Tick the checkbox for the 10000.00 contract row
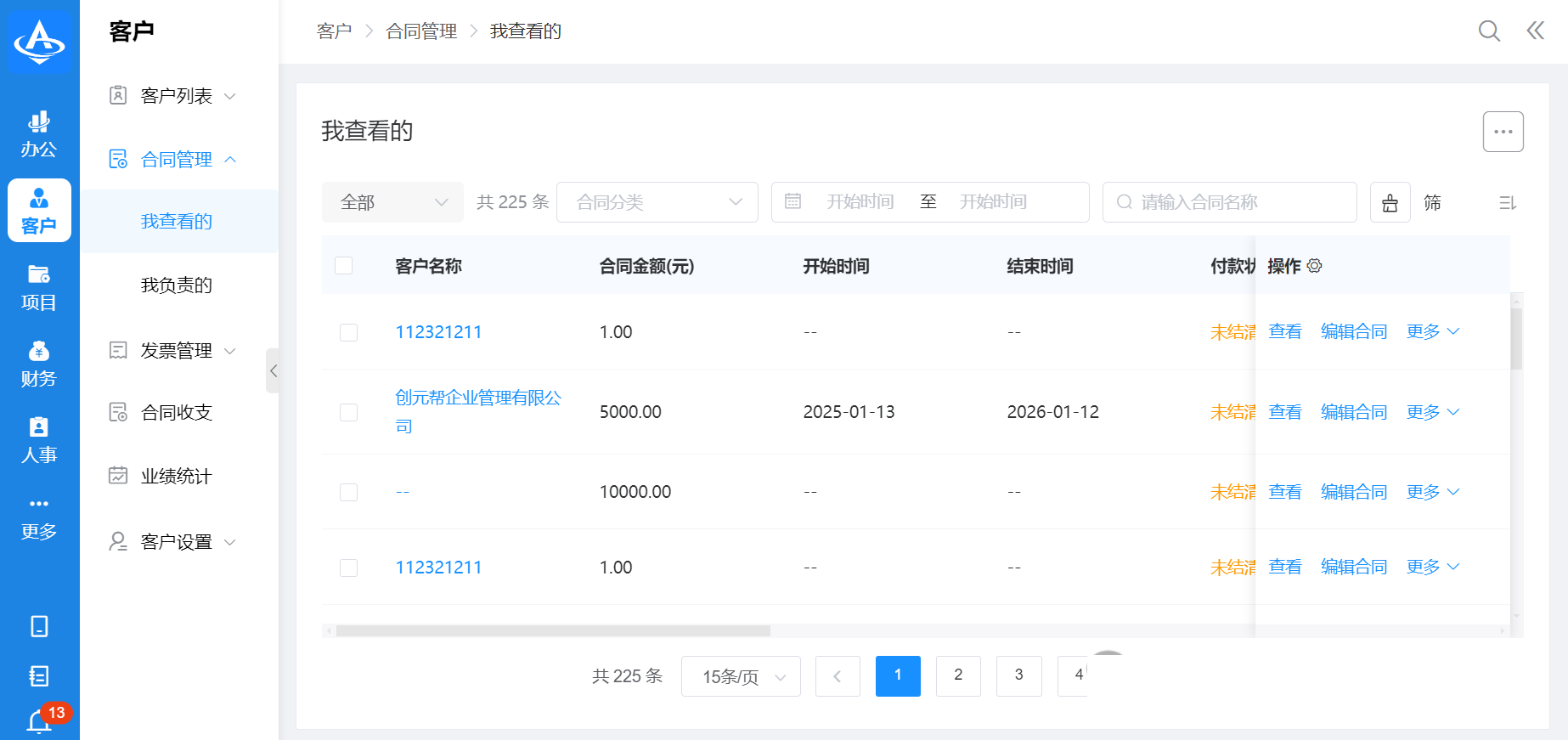The image size is (1568, 740). pyautogui.click(x=348, y=492)
